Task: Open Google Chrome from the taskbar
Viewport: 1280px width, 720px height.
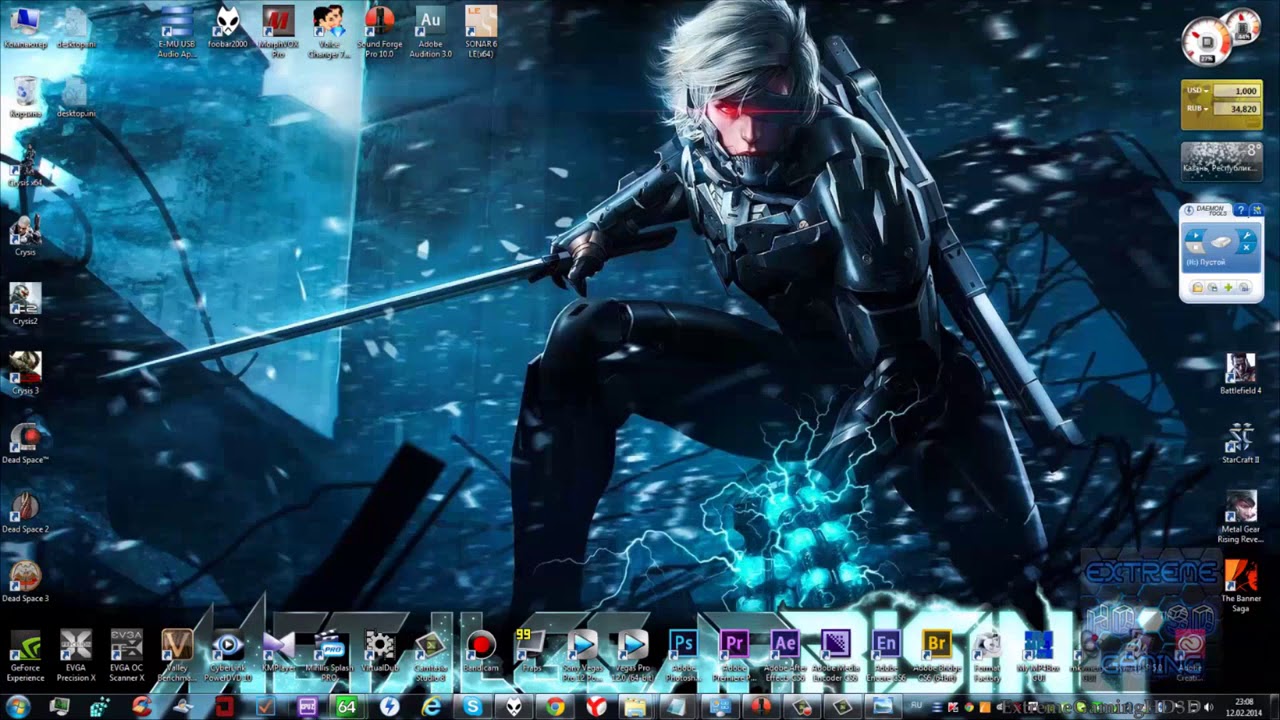Action: [554, 707]
